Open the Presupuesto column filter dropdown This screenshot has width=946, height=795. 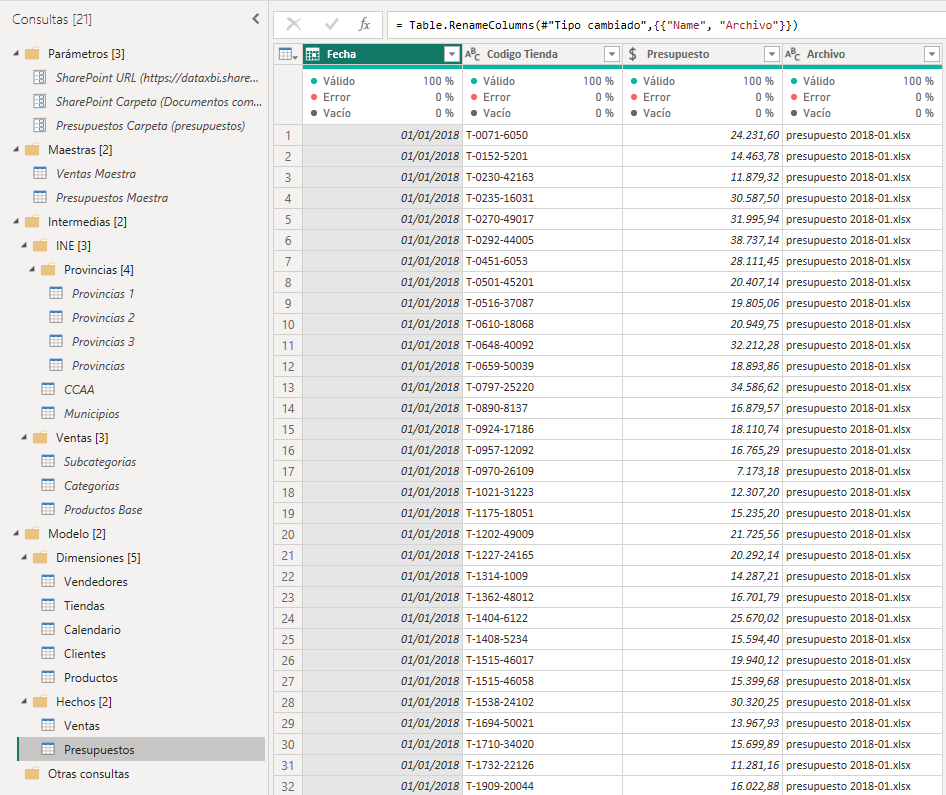tap(772, 54)
